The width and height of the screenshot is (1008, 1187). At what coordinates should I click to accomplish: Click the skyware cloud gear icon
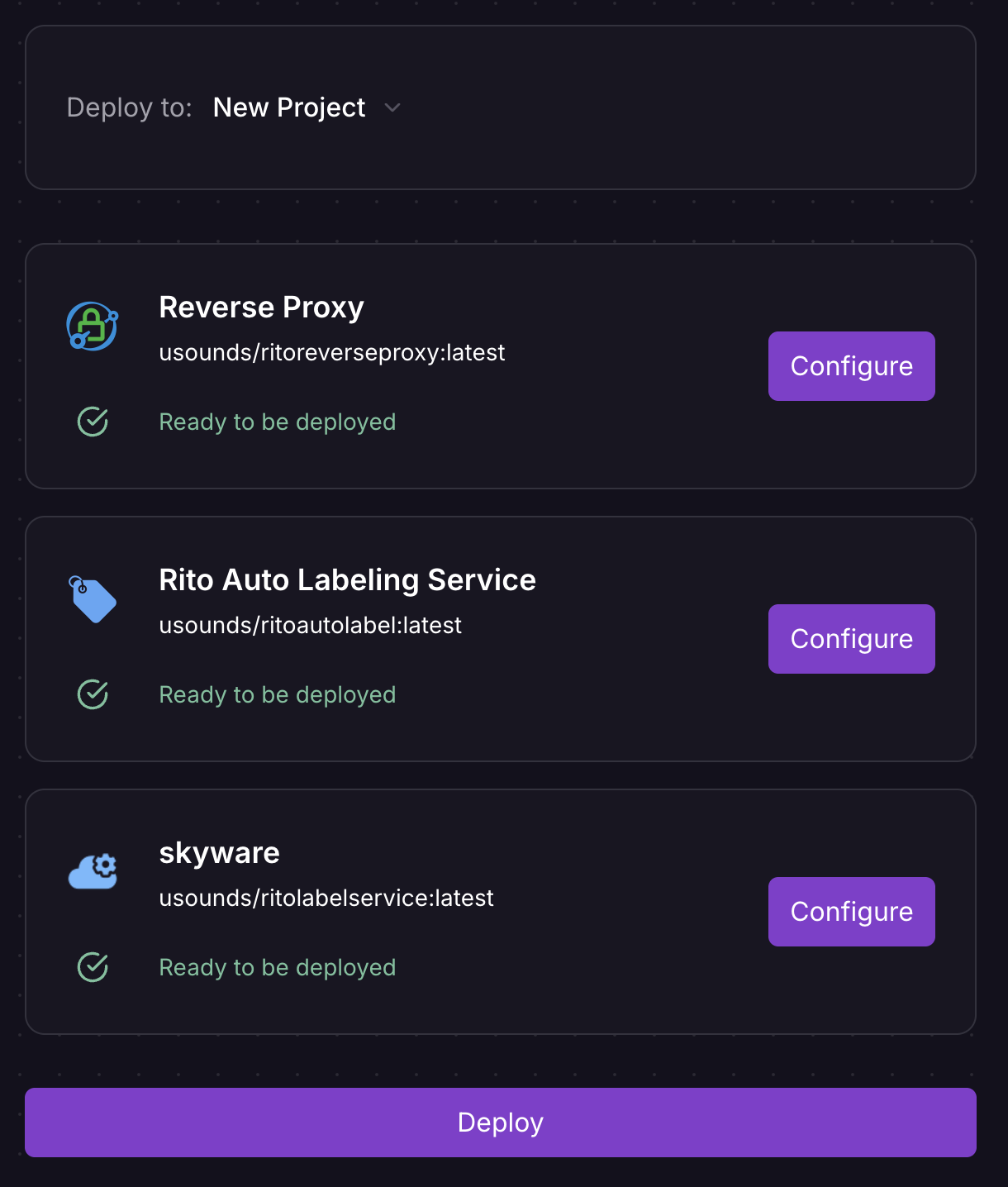coord(93,872)
